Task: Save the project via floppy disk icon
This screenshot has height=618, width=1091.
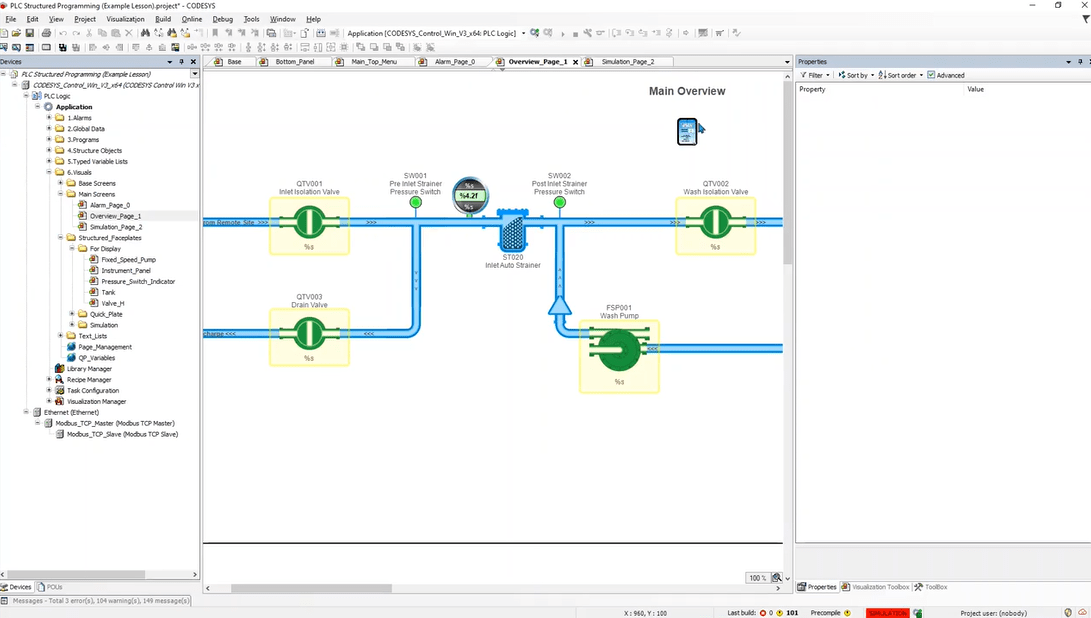Action: 29,33
